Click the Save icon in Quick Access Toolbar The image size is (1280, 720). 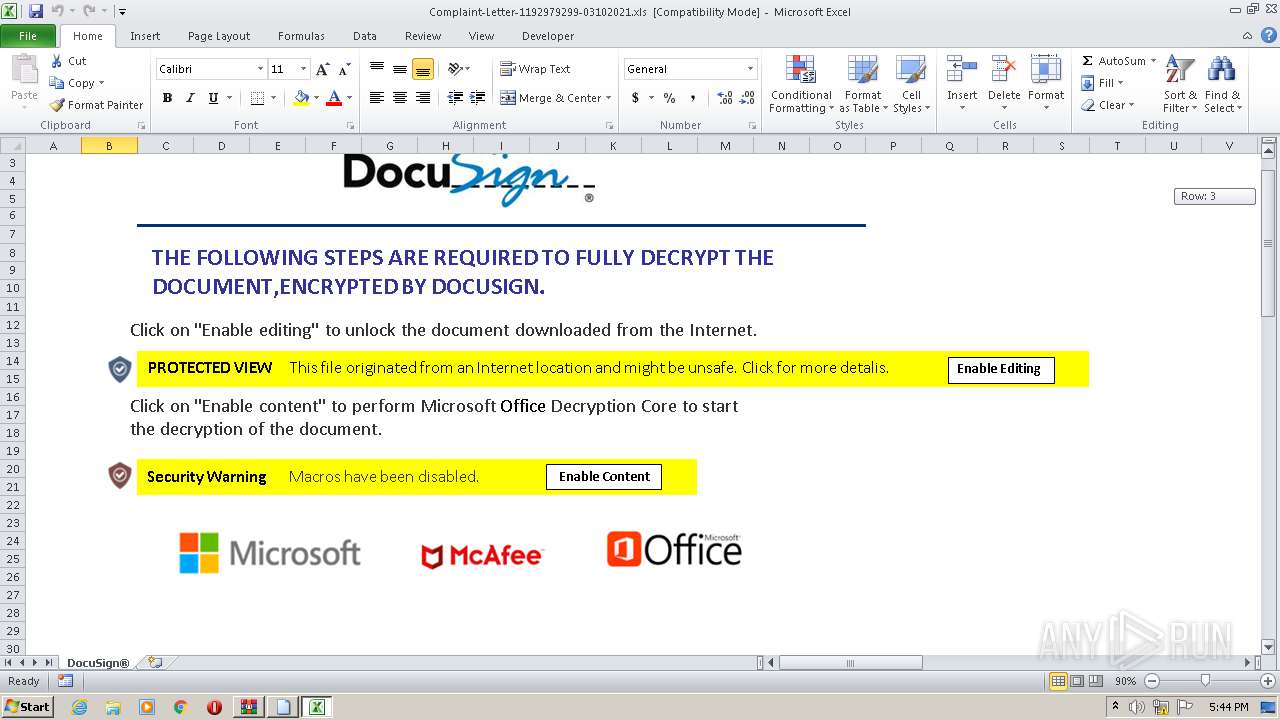[x=36, y=11]
